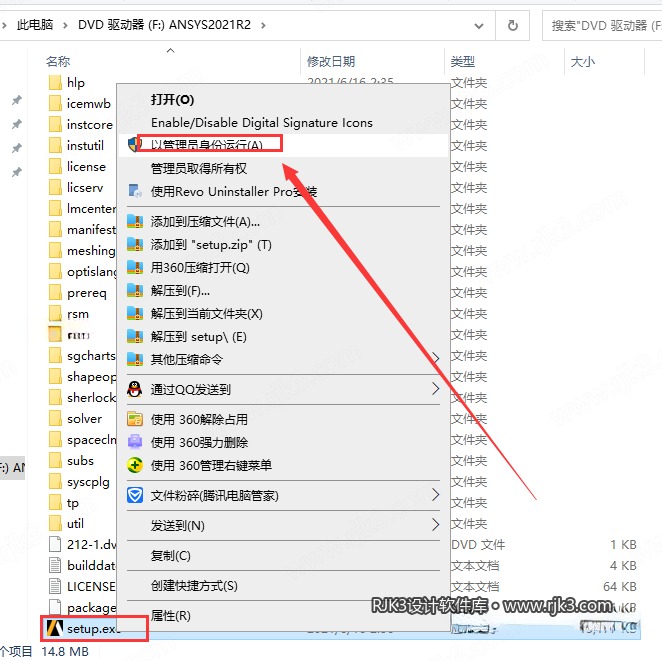
Task: Refresh the folder view
Action: coord(513,25)
